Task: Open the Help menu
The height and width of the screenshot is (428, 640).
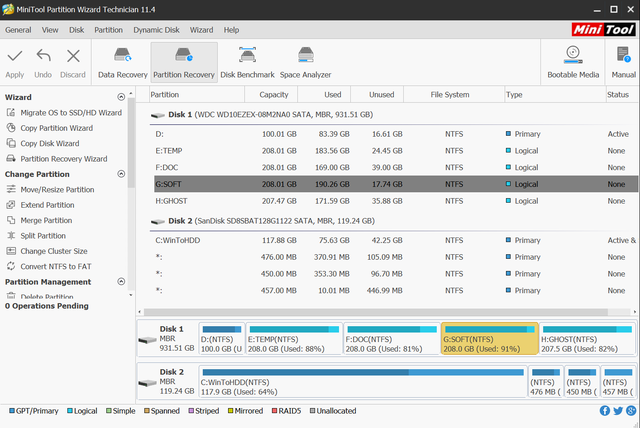Action: tap(231, 30)
